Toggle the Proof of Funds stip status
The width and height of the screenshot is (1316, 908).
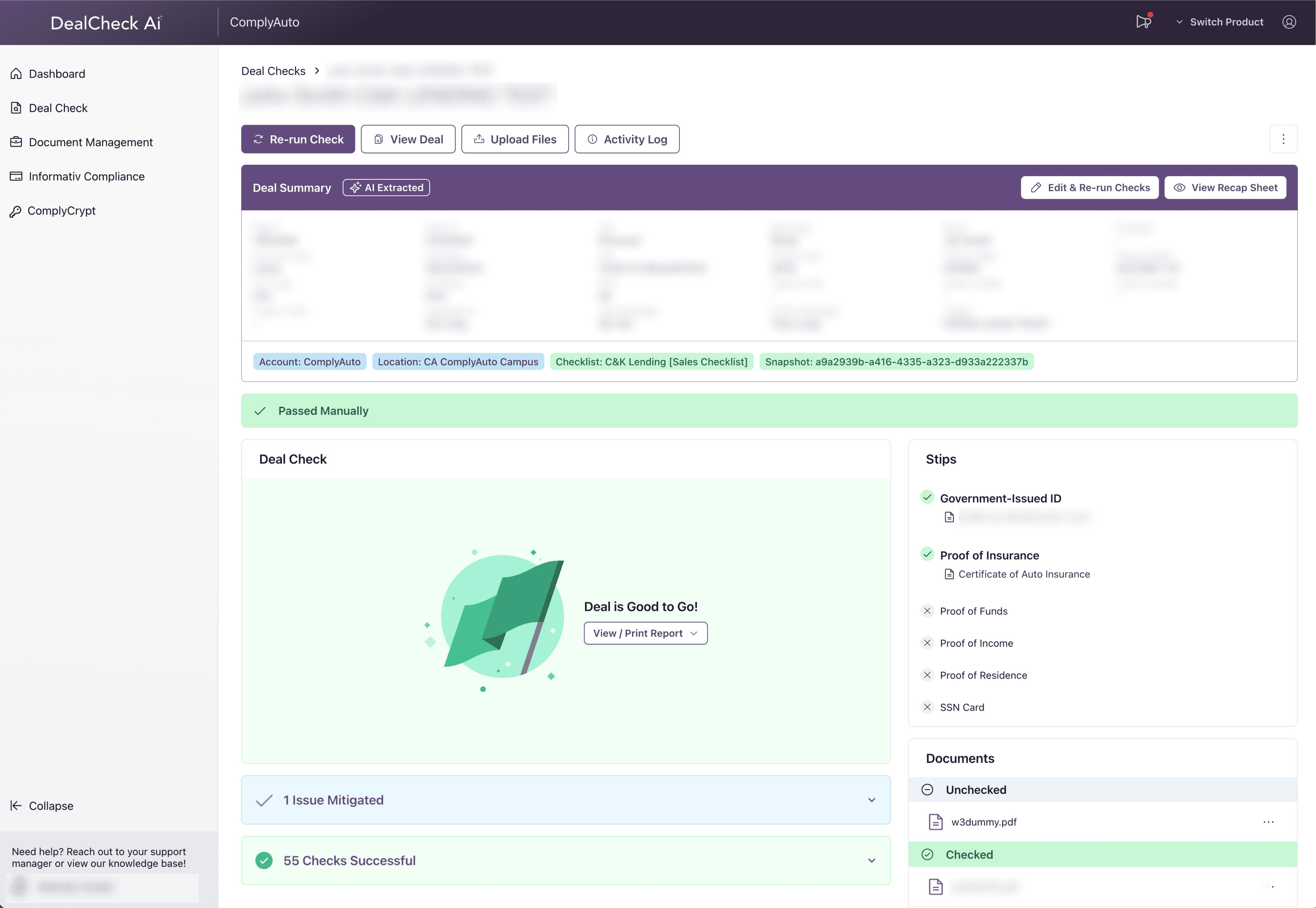[x=927, y=611]
